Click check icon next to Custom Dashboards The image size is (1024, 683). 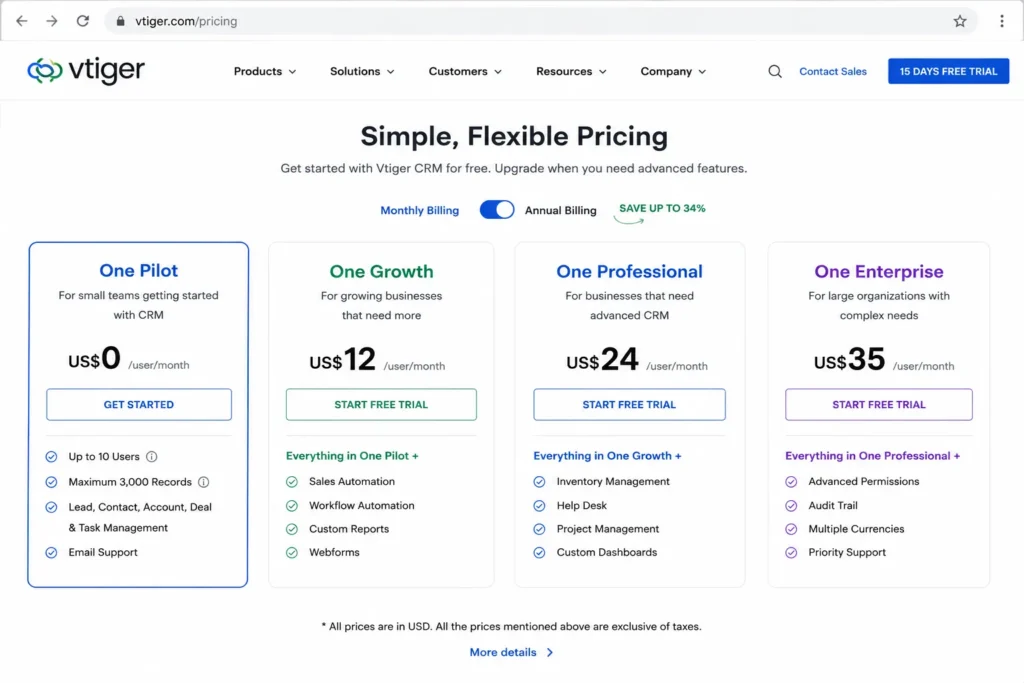click(539, 552)
